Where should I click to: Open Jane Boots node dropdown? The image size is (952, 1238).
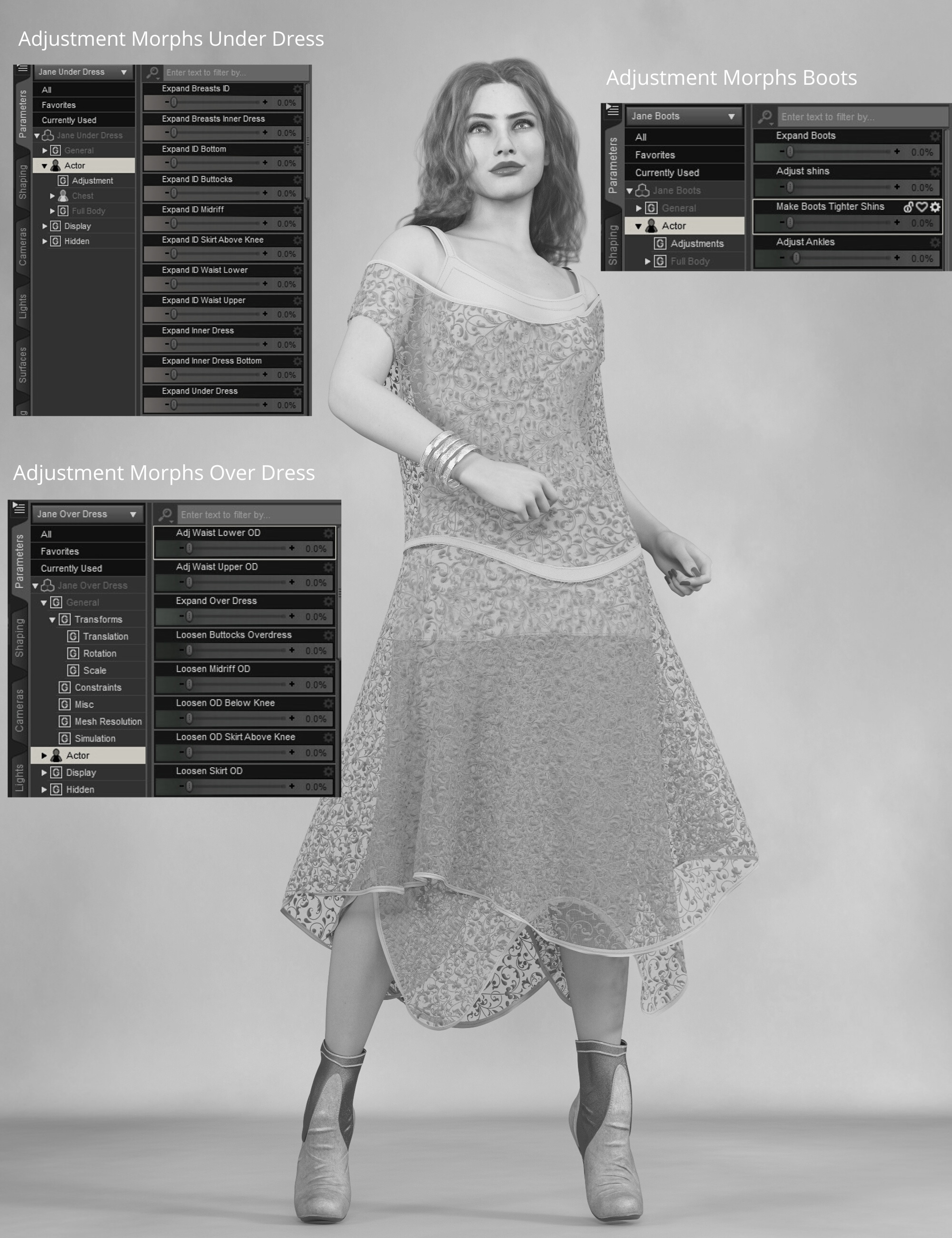coord(684,116)
